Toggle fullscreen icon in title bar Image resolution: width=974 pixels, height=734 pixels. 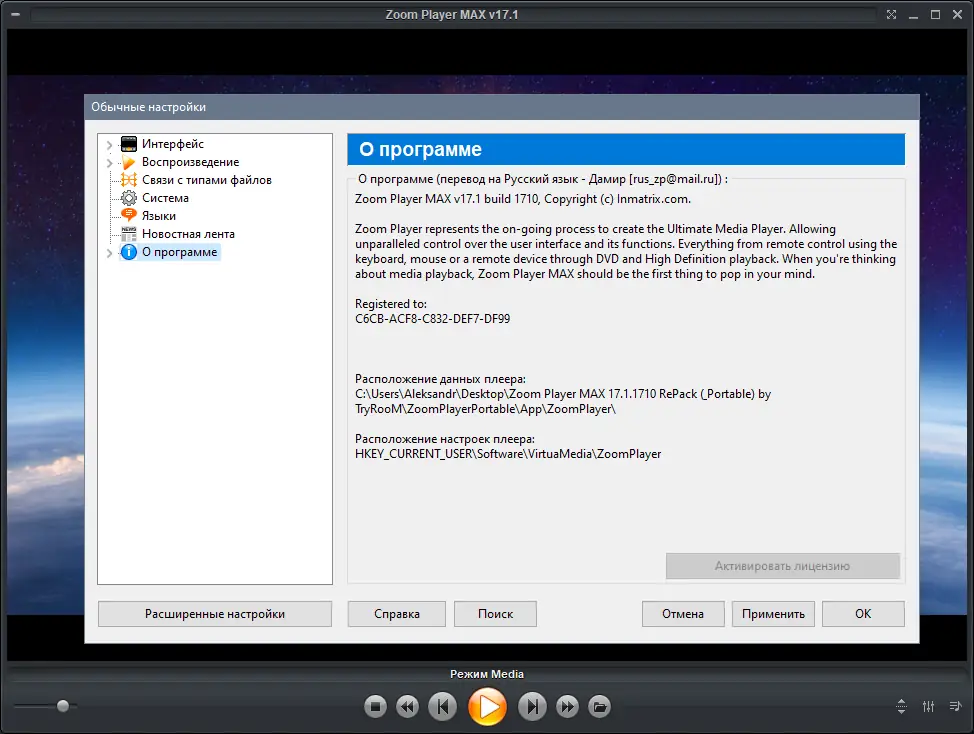coord(891,14)
